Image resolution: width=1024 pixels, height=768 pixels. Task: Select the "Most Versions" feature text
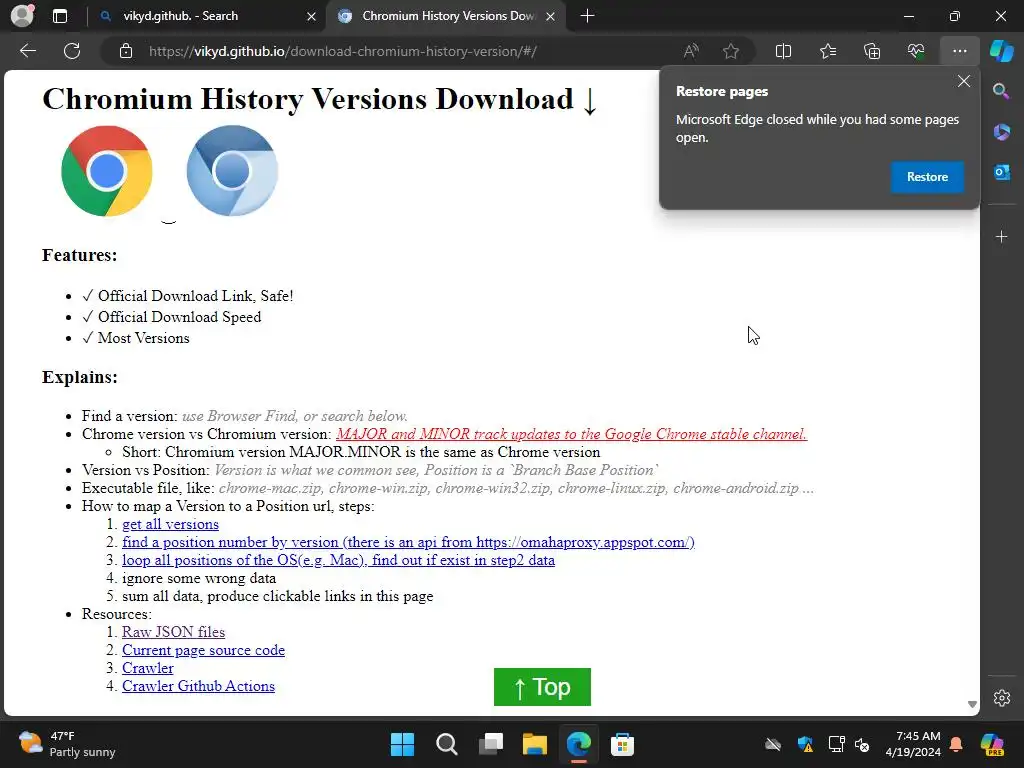pos(144,338)
